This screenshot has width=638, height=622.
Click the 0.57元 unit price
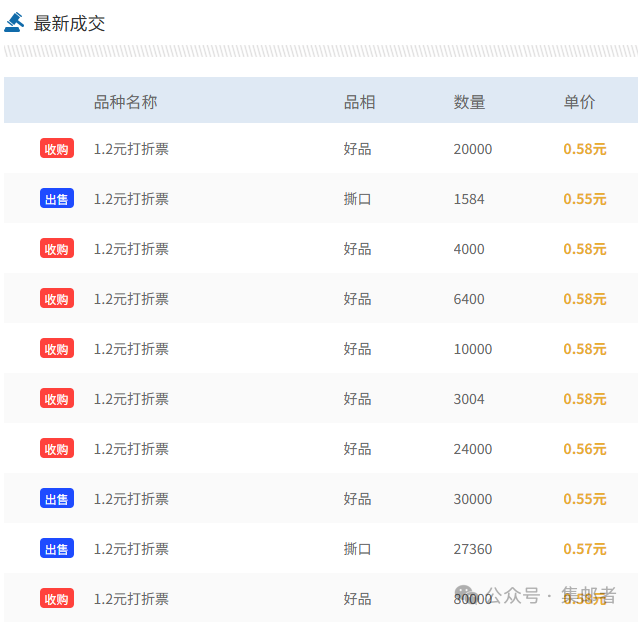[x=585, y=549]
